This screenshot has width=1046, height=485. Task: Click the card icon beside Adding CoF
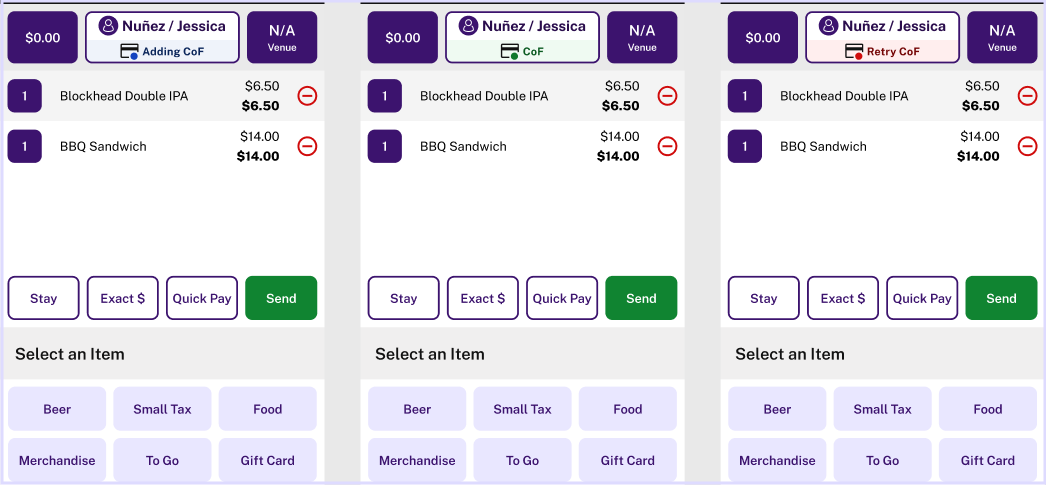[129, 51]
